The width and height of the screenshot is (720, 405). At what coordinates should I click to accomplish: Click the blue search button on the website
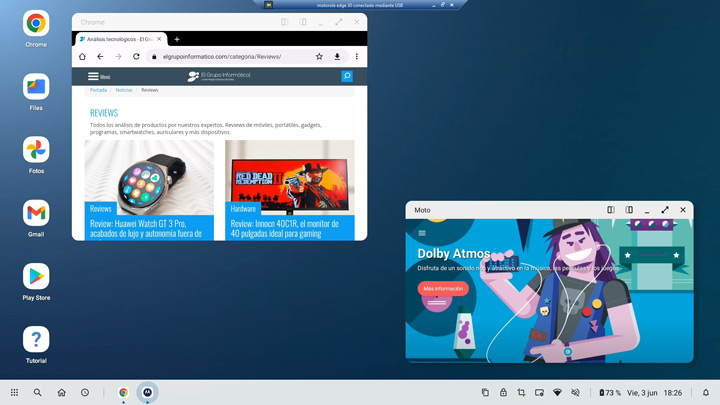tap(347, 76)
